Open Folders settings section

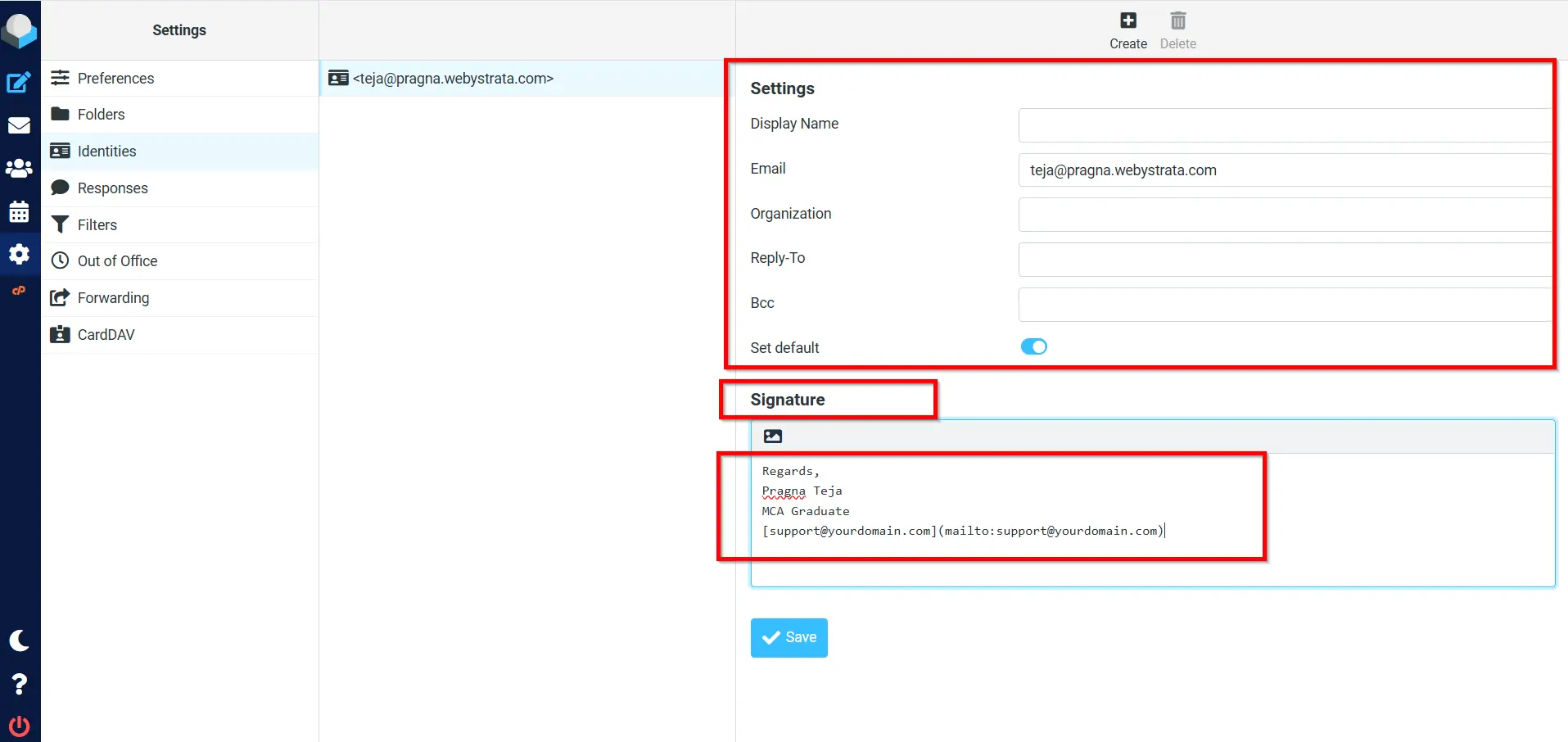pos(179,115)
